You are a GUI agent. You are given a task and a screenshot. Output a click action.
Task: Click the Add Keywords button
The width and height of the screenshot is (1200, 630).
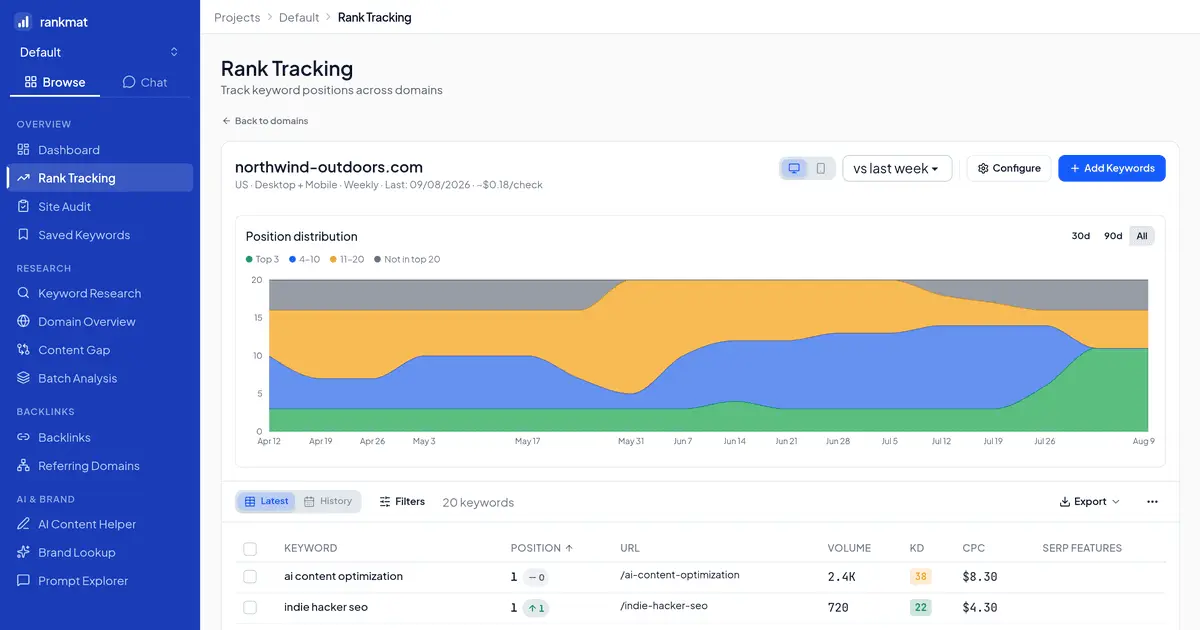tap(1112, 168)
